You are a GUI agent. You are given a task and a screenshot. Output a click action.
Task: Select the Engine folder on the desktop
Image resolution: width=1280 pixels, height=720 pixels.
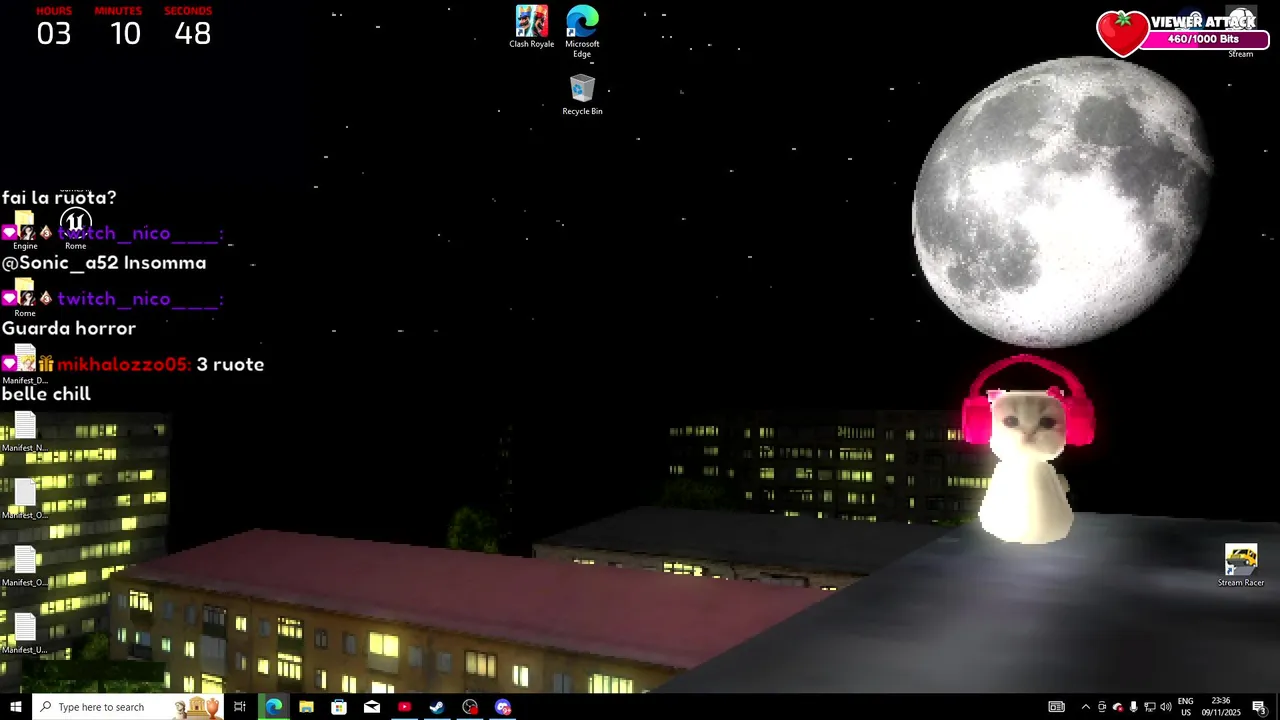point(25,230)
